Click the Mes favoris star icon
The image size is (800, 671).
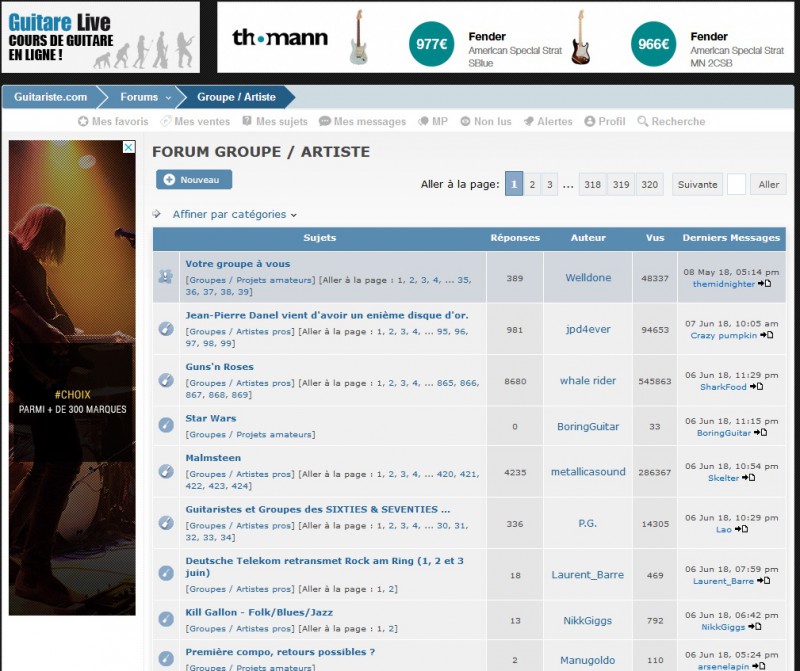click(x=84, y=122)
